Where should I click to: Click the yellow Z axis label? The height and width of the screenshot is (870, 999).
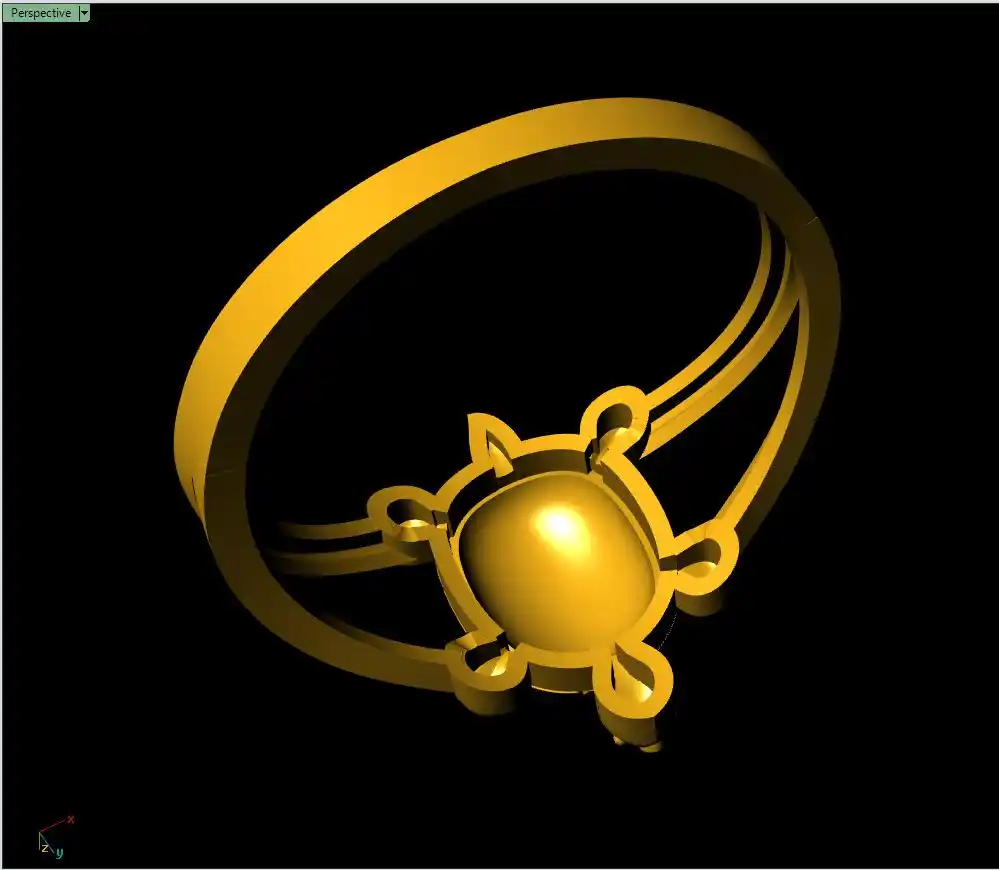click(x=45, y=847)
